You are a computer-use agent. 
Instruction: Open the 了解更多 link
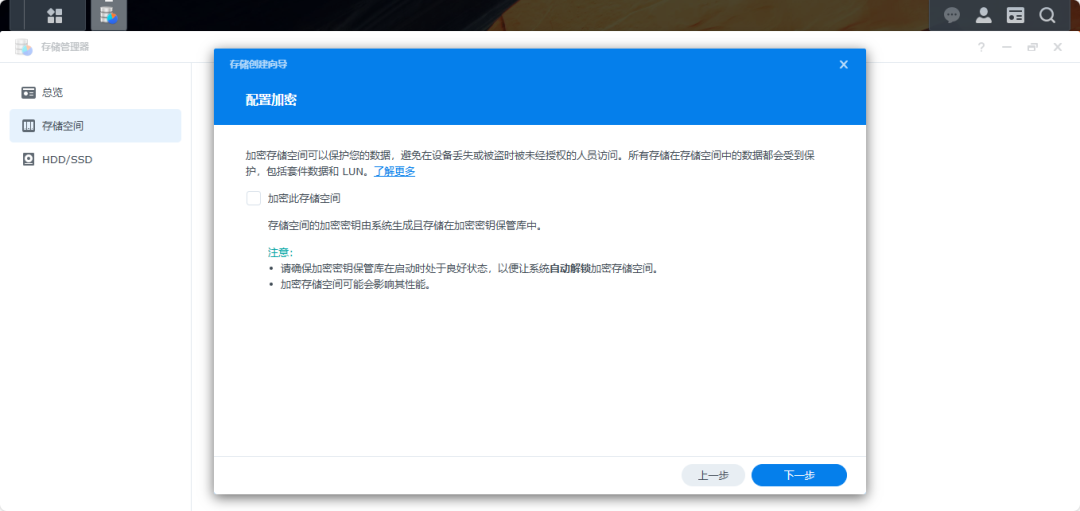[x=394, y=171]
